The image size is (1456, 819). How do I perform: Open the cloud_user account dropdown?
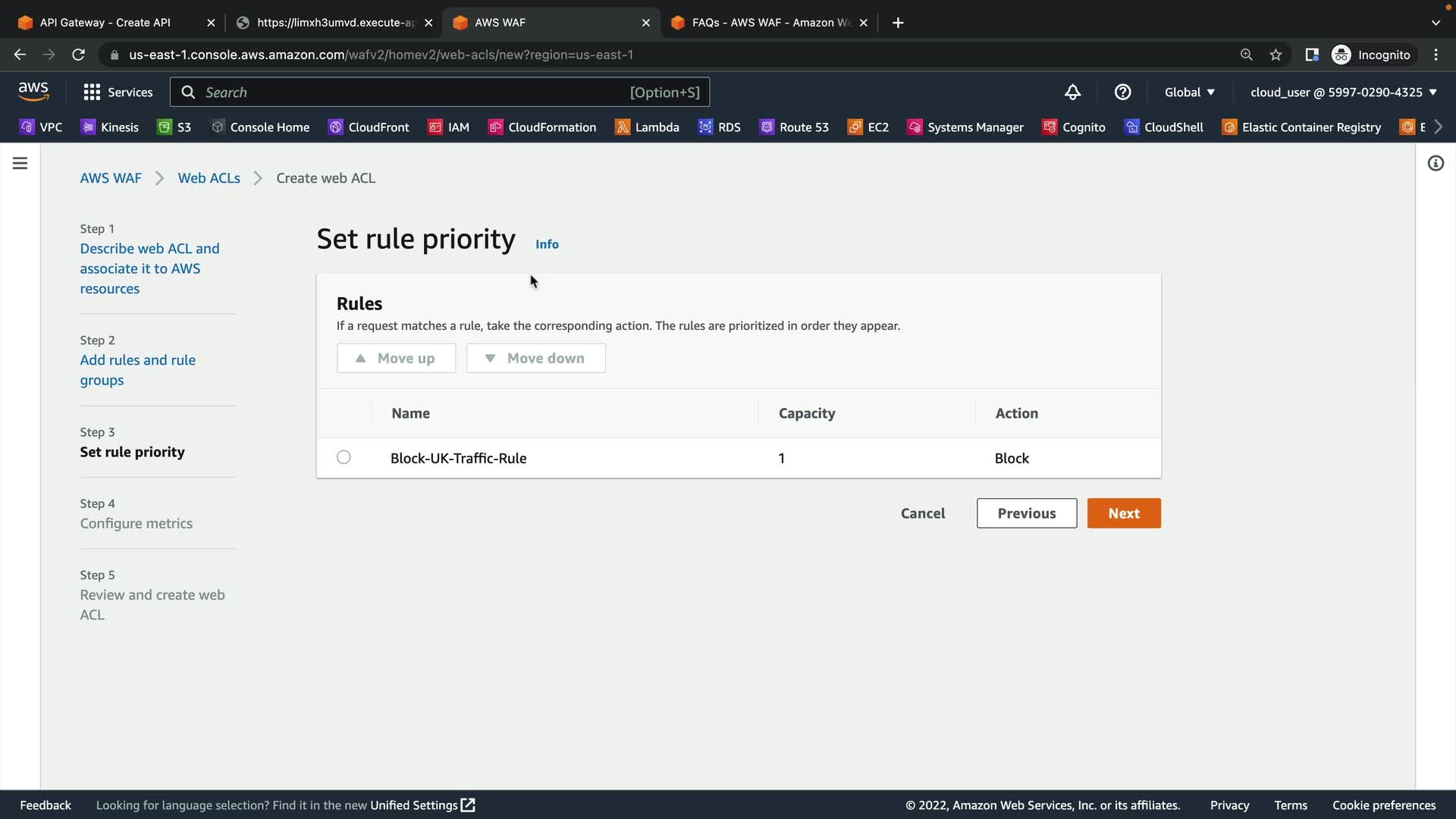[x=1343, y=92]
